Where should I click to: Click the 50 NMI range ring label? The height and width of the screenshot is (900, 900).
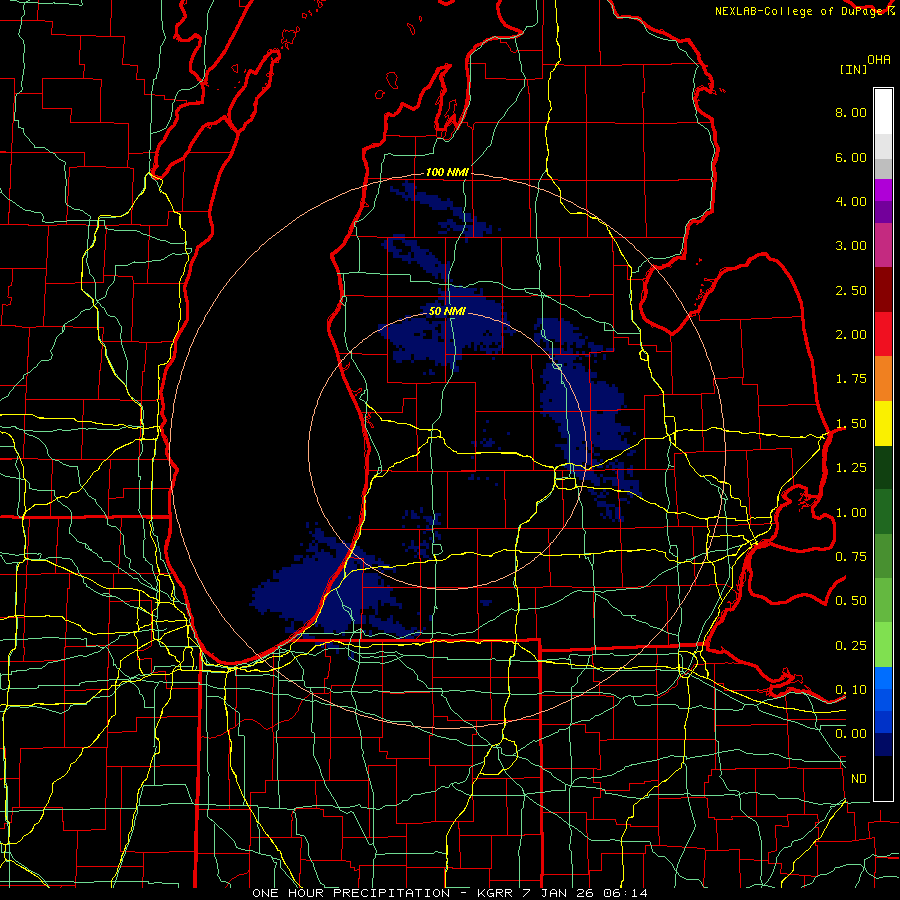pos(447,312)
